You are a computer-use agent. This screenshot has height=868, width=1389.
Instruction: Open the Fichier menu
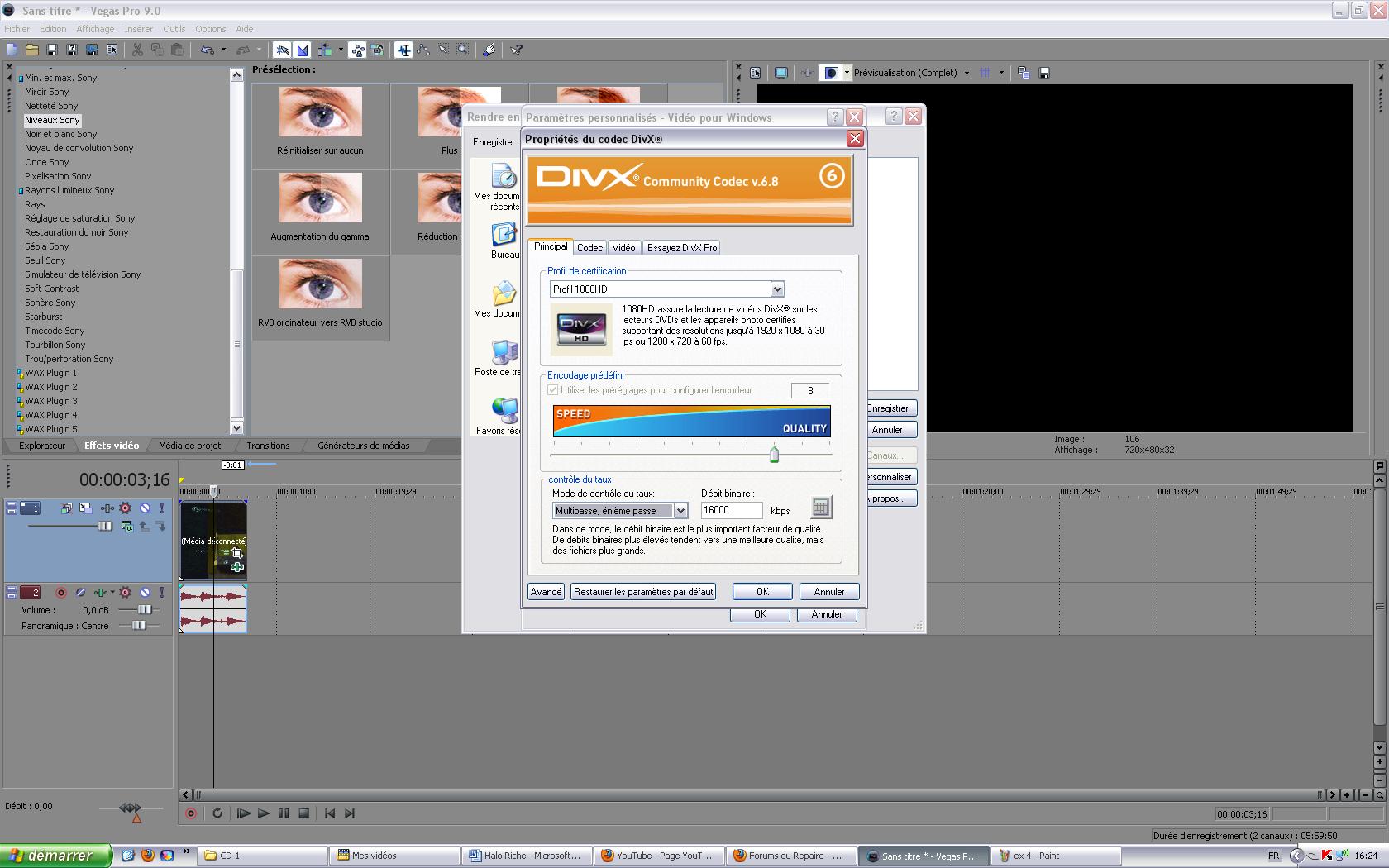17,29
